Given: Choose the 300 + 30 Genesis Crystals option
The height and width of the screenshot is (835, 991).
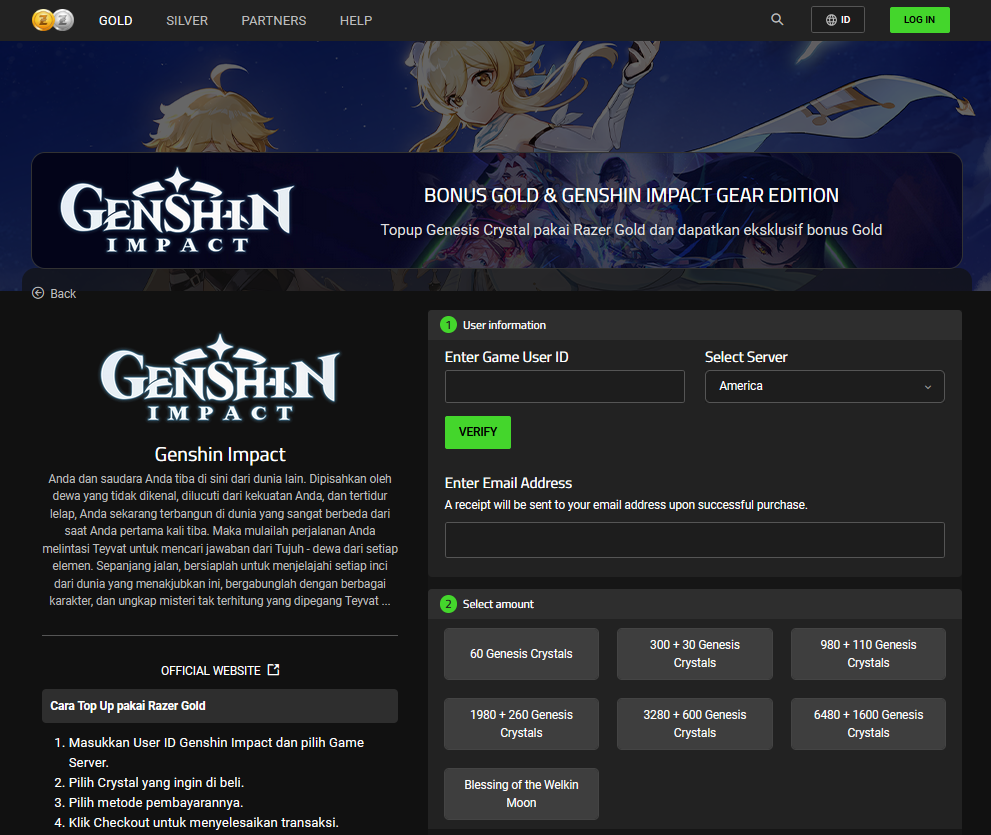Looking at the screenshot, I should click(x=694, y=654).
